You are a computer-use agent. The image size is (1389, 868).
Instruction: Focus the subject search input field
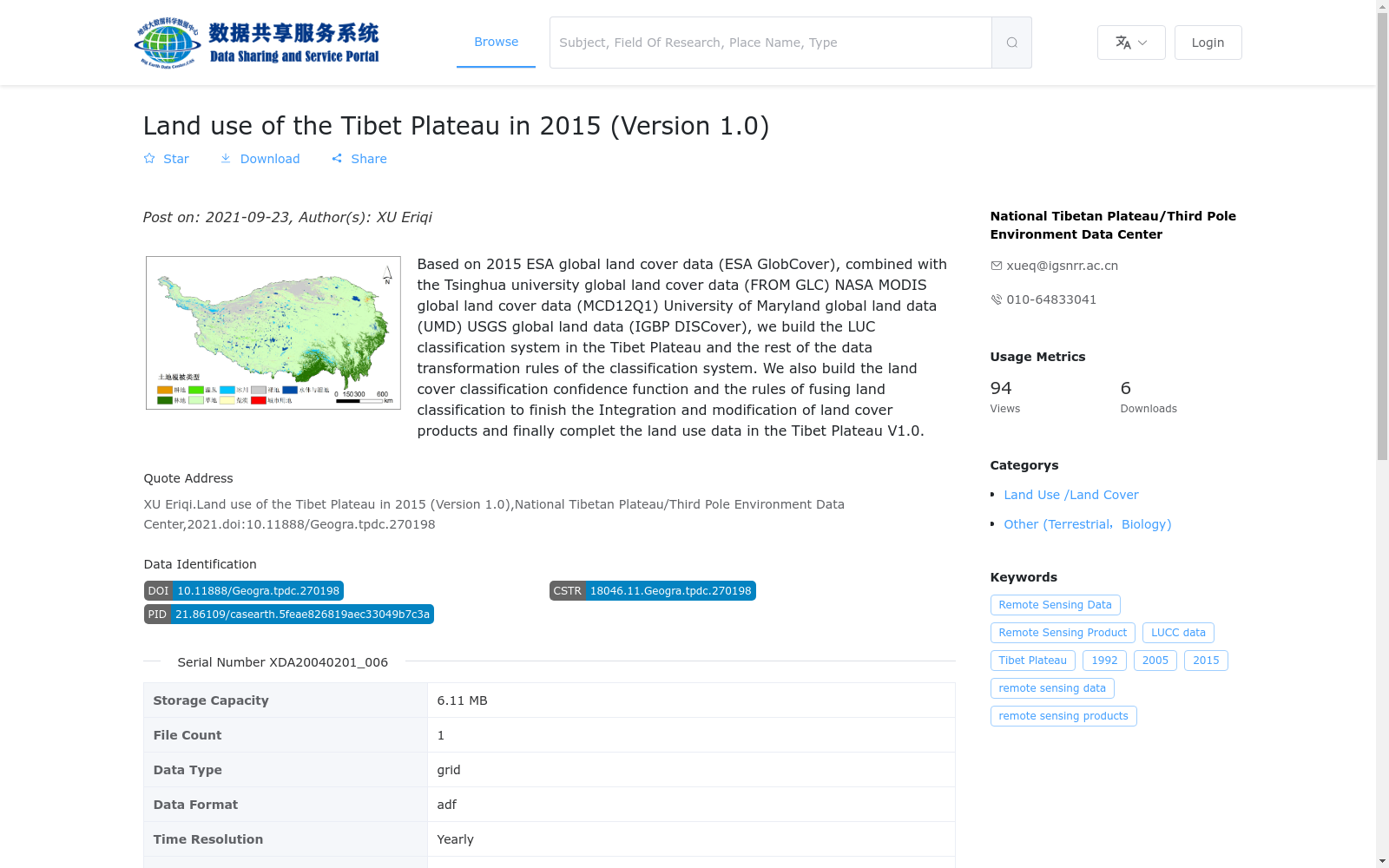(770, 43)
